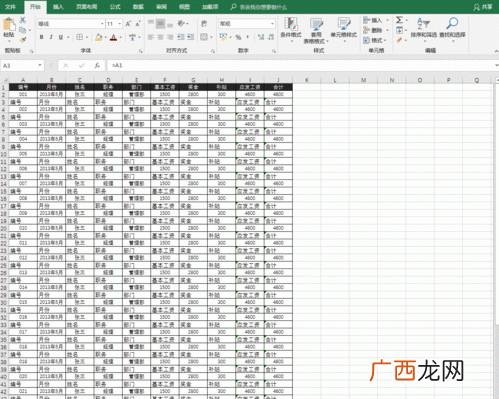
Task: Apply percent style (%) format
Action: click(x=238, y=37)
